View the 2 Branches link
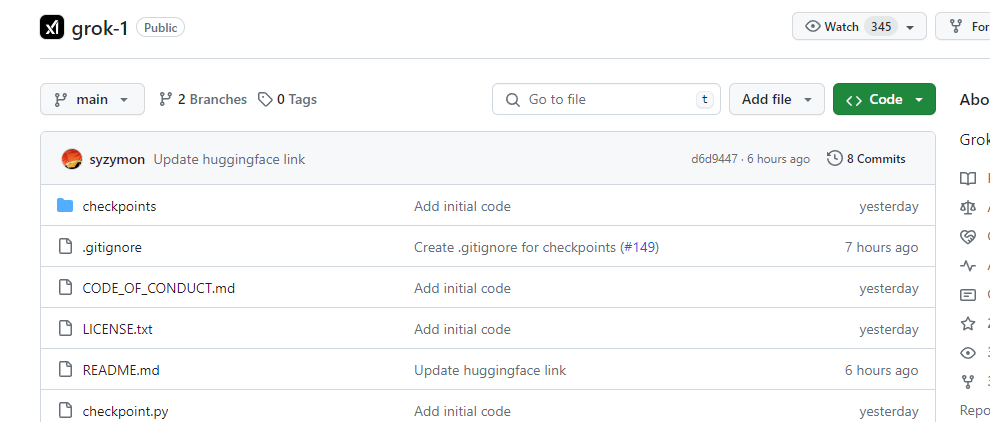The width and height of the screenshot is (990, 422). pos(203,99)
